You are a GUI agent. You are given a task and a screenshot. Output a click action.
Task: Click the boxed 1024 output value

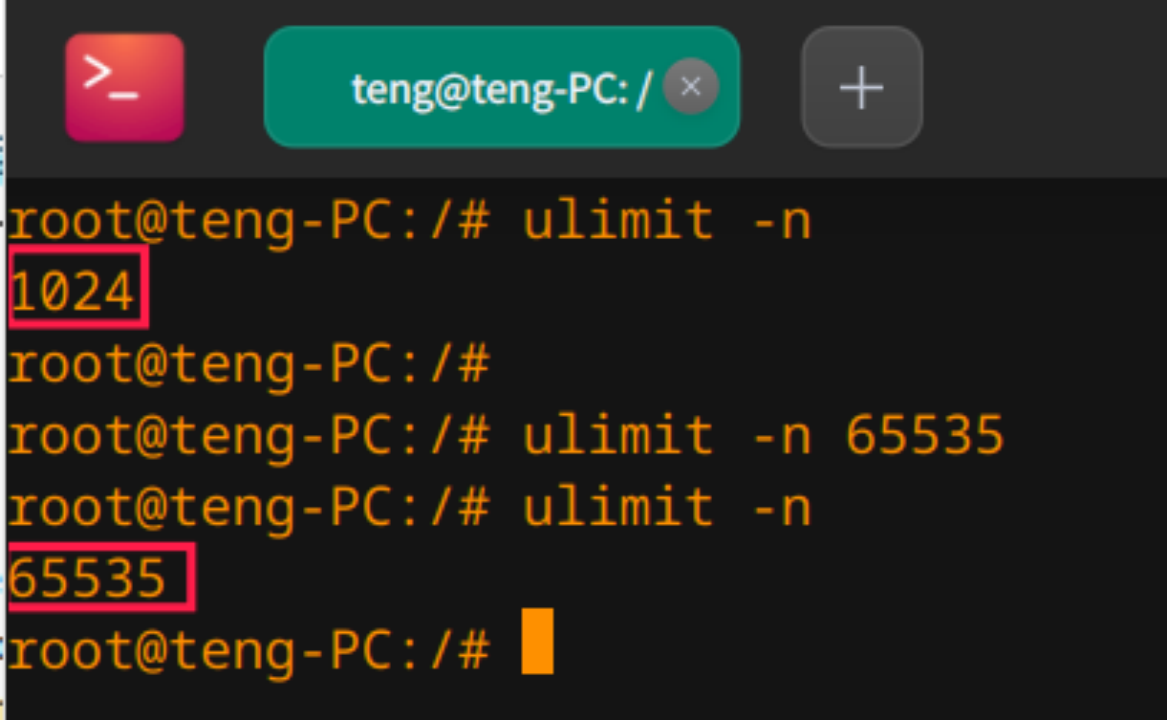72,290
